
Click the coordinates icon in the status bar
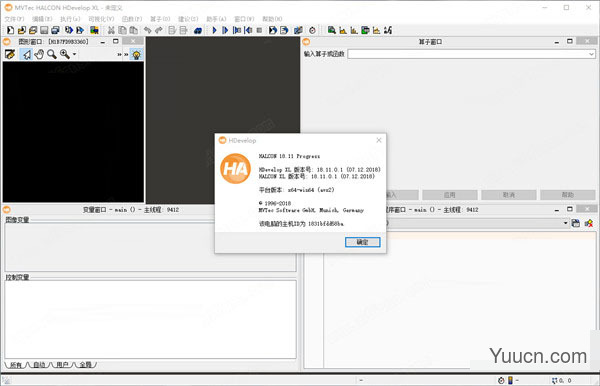(554, 380)
